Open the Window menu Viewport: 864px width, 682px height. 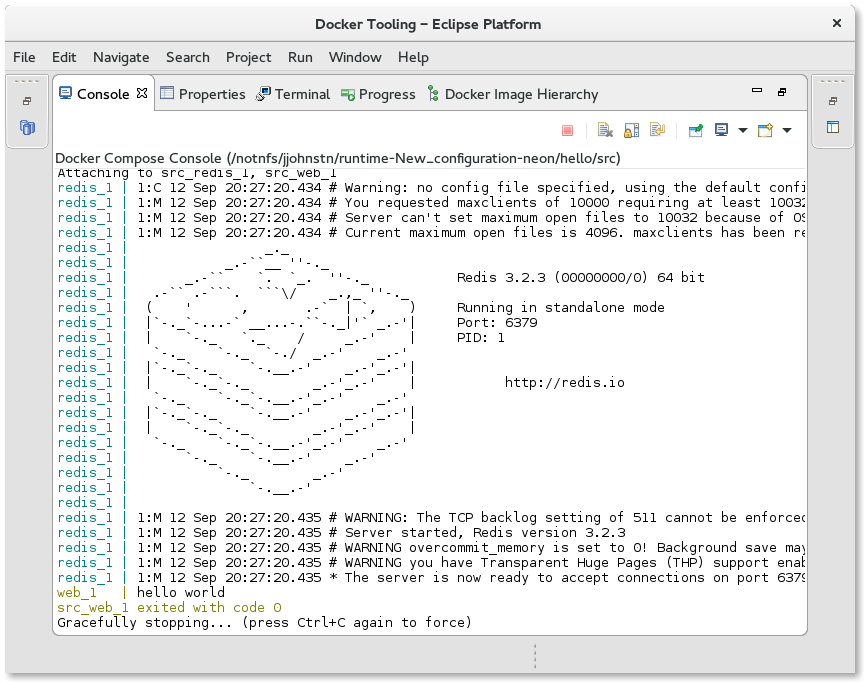point(355,57)
